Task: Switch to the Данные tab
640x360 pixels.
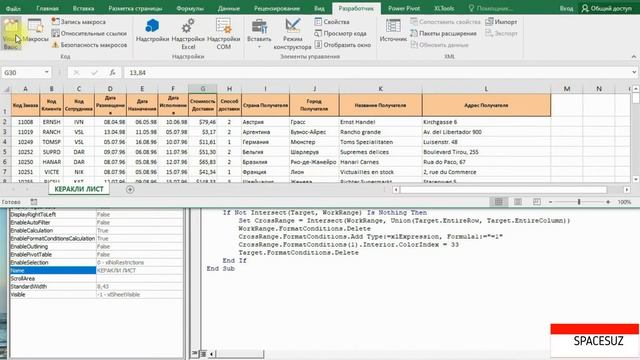Action: click(229, 8)
